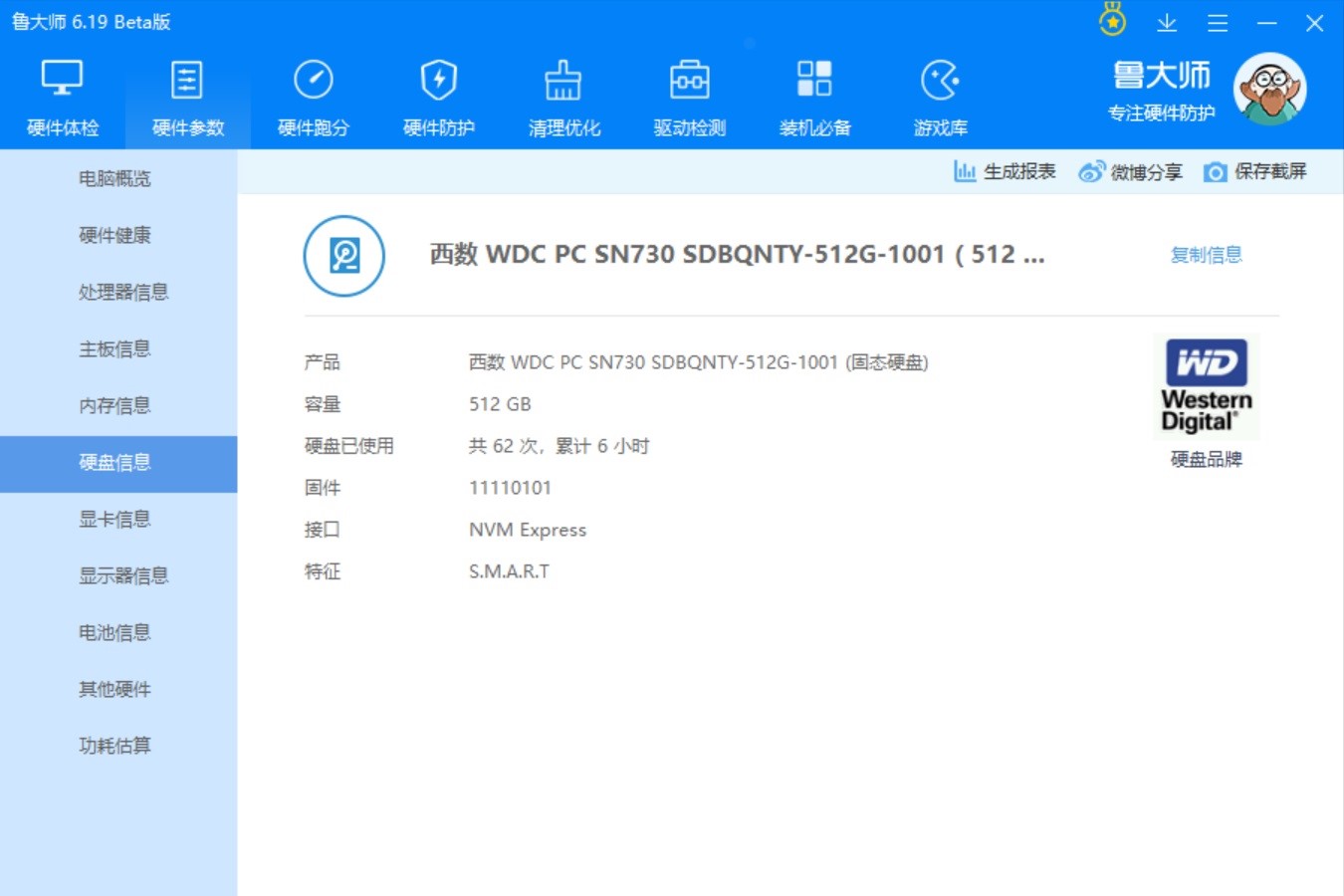Click the download arrow icon in title bar
The width and height of the screenshot is (1344, 896).
[1167, 22]
